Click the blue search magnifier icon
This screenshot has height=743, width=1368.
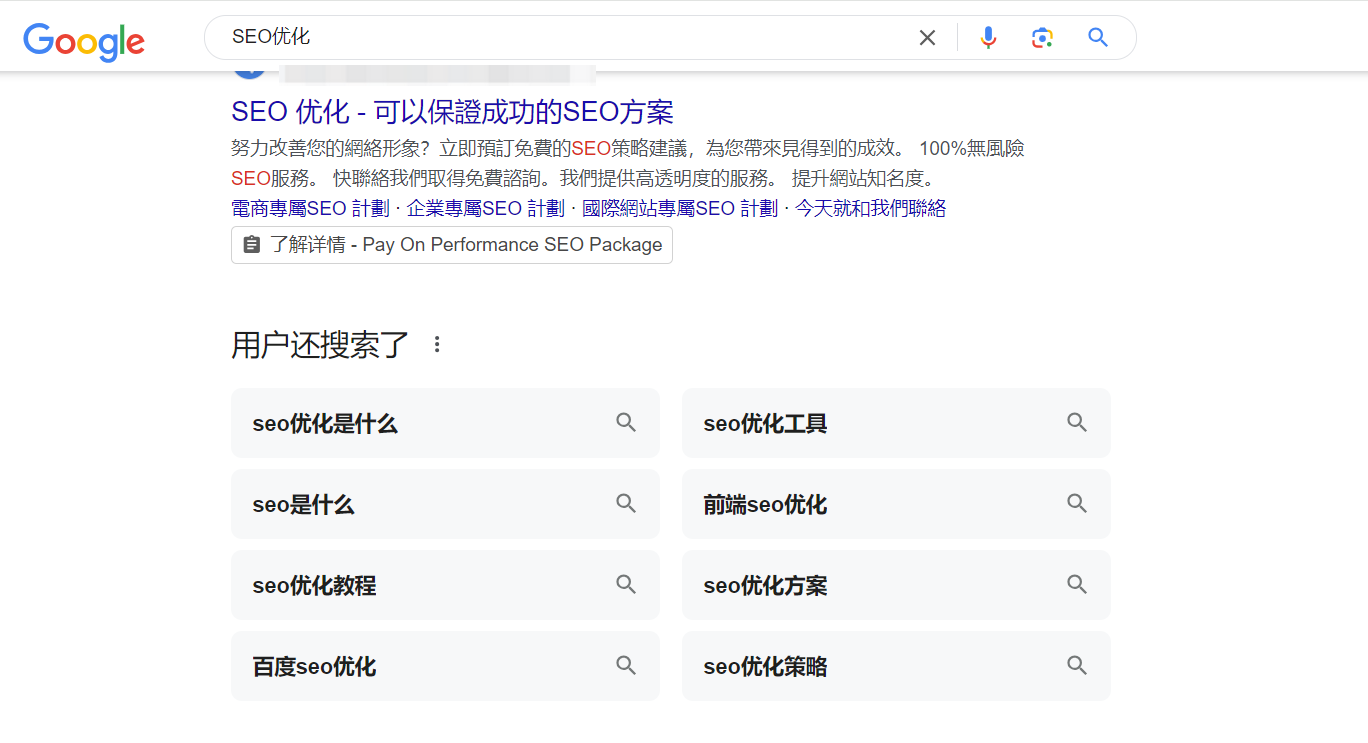(1098, 38)
